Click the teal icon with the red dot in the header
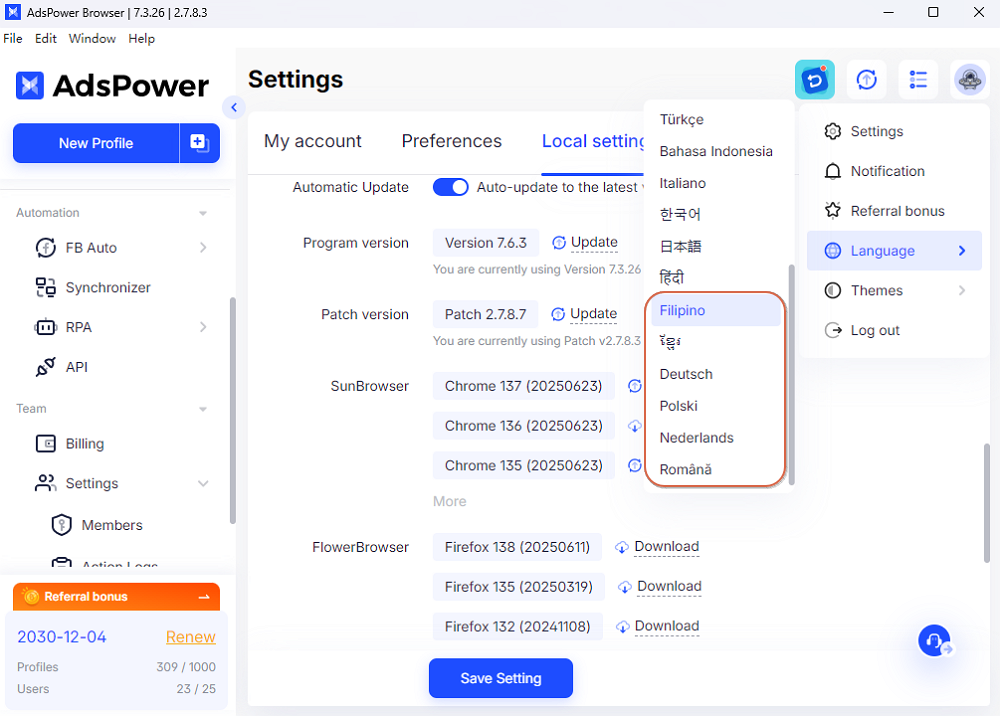Viewport: 1000px width, 716px height. [814, 80]
